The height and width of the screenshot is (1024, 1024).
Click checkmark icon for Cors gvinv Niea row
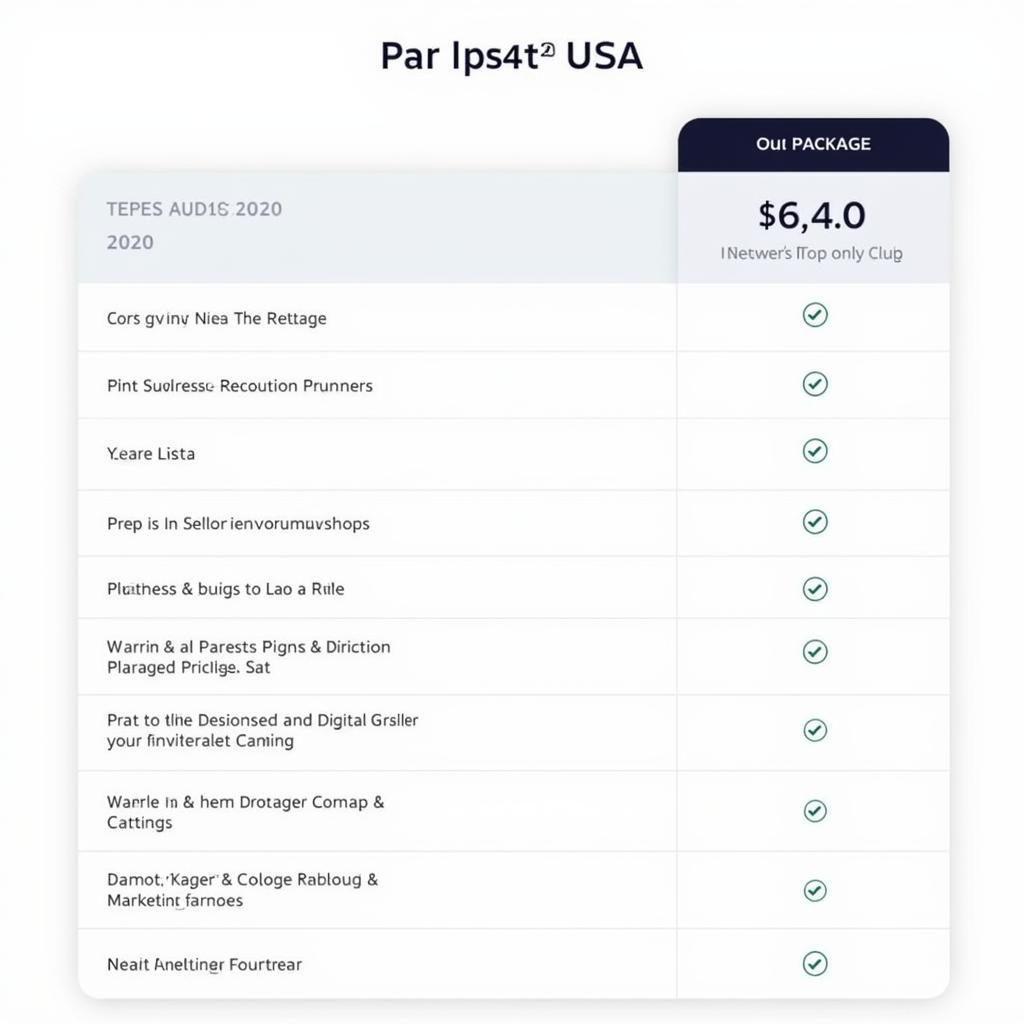[814, 315]
